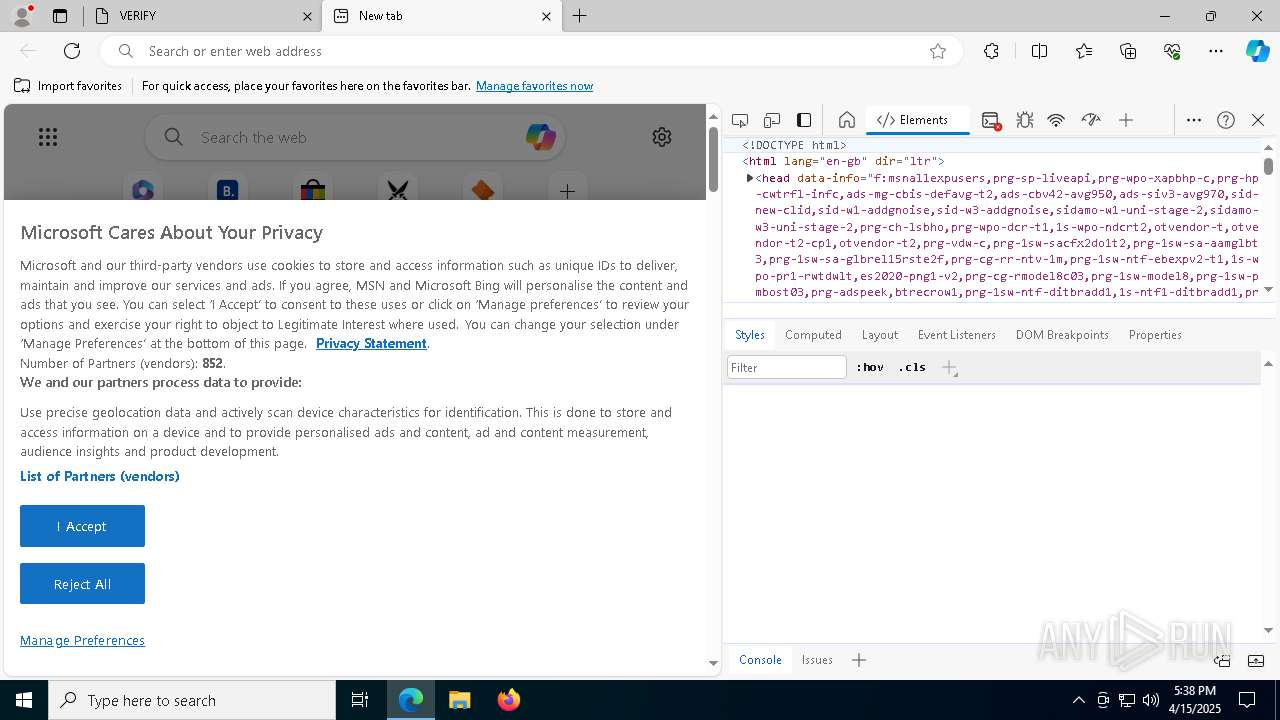Select the Styles pane tab

pos(750,335)
